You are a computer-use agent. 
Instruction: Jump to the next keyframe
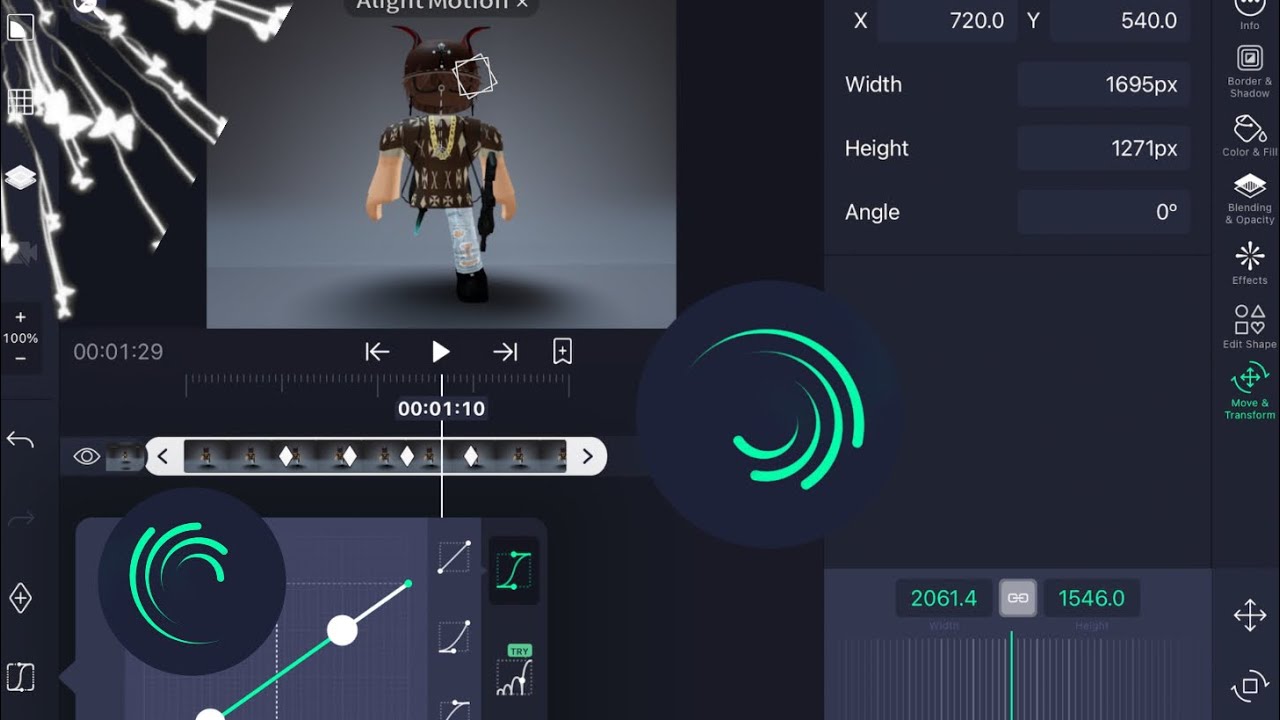point(505,351)
